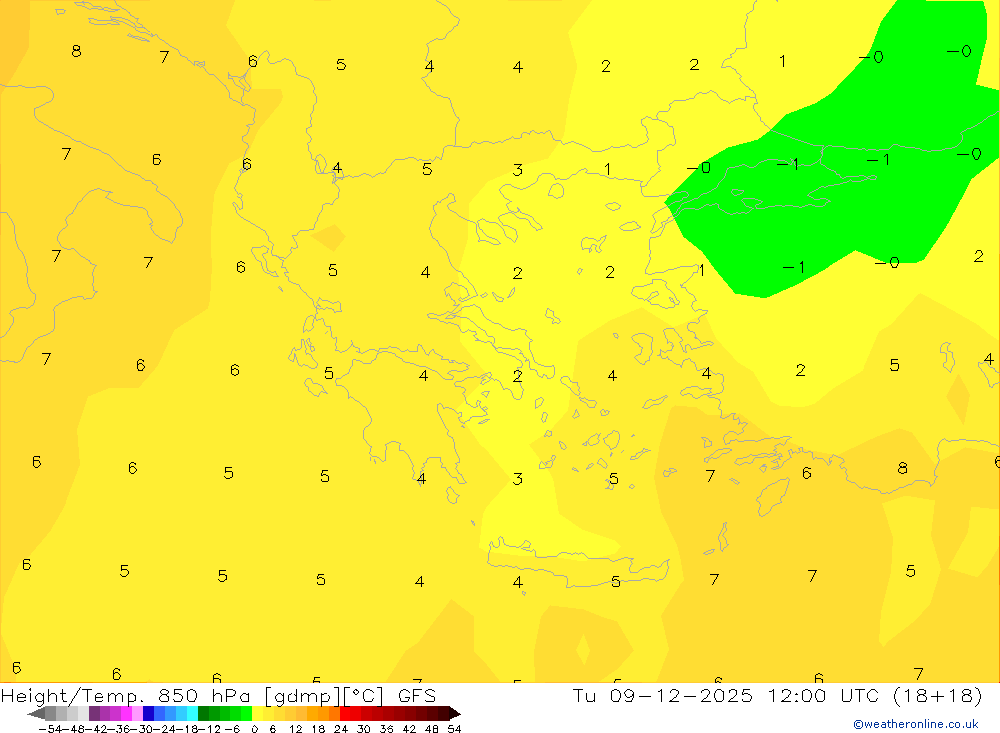Click the 30 label under the color scale
The height and width of the screenshot is (733, 1000).
364,729
